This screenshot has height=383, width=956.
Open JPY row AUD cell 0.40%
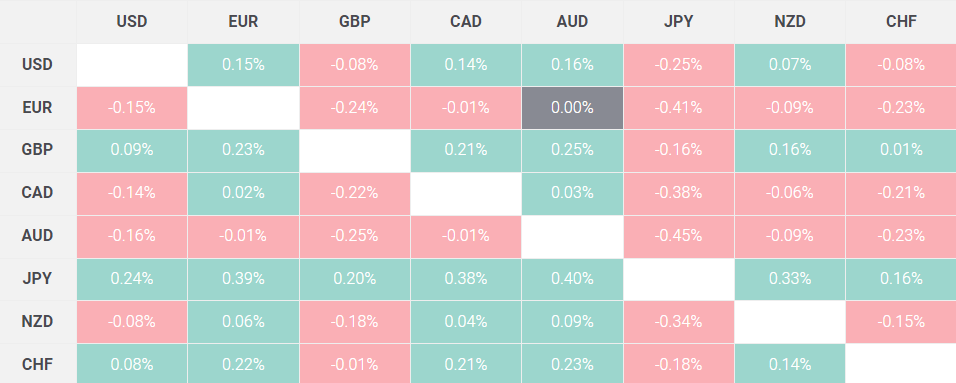pos(573,279)
